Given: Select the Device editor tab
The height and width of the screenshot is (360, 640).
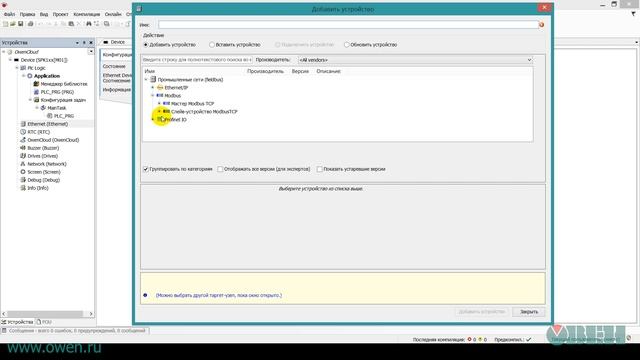Looking at the screenshot, I should 114,42.
